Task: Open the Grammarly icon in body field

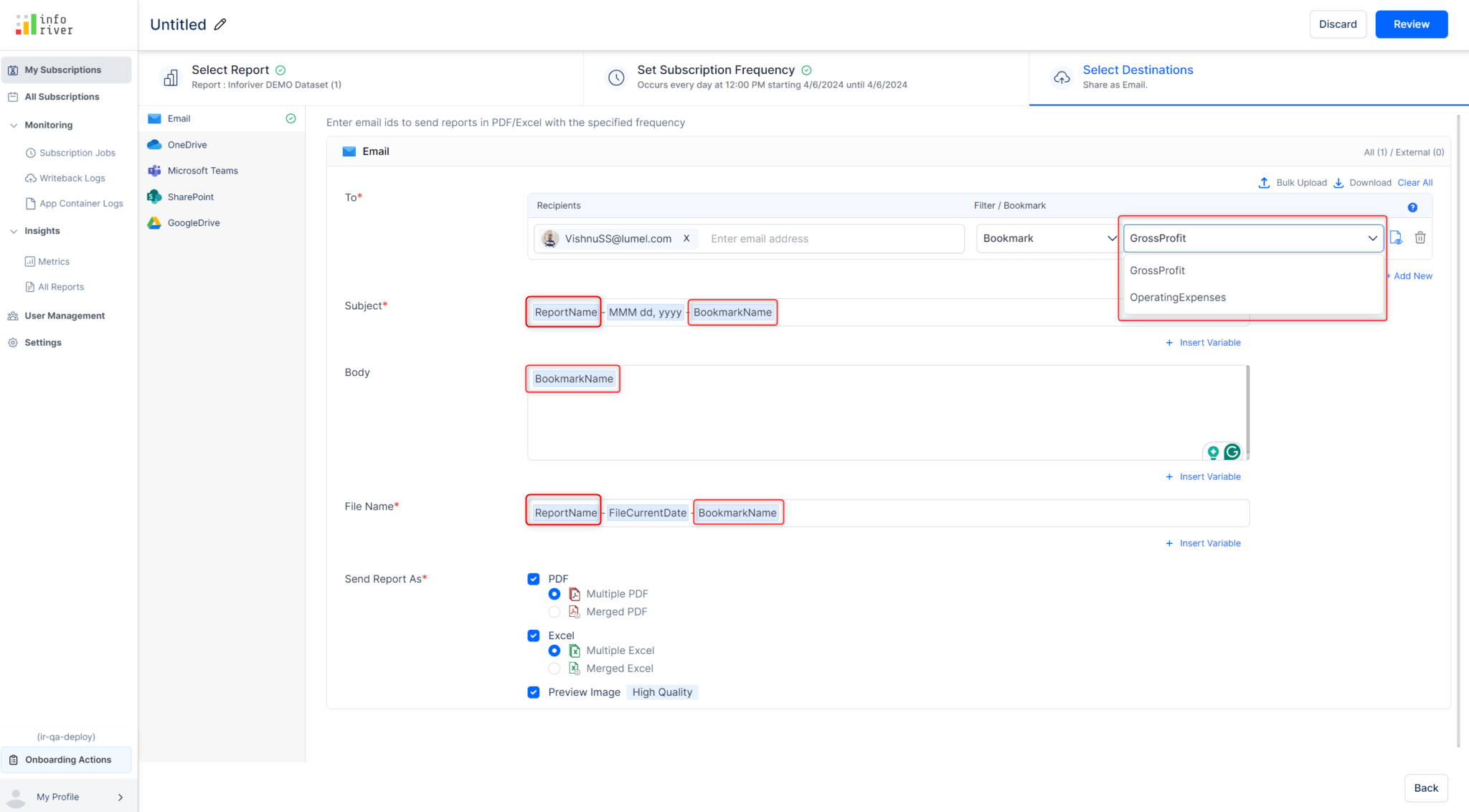Action: 1232,451
